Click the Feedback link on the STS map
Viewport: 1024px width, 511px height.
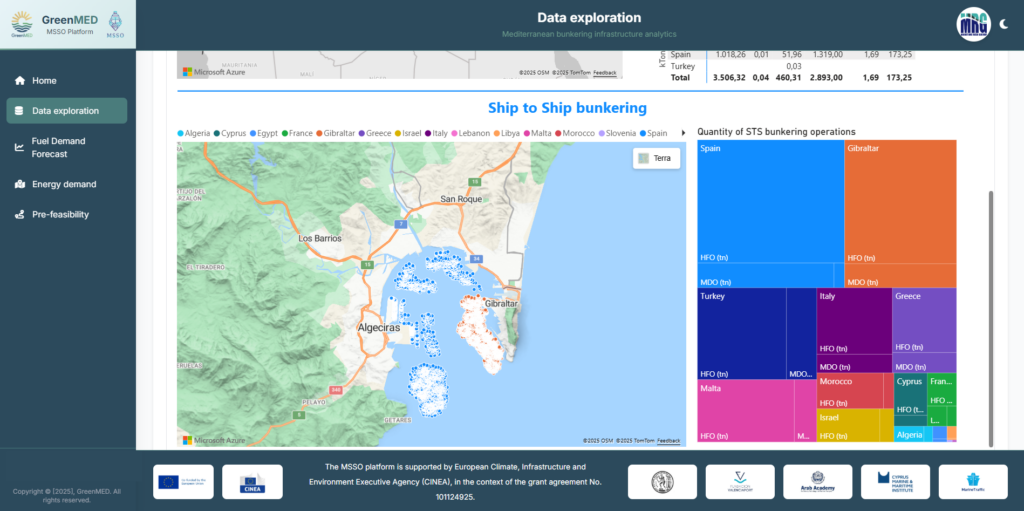[668, 440]
